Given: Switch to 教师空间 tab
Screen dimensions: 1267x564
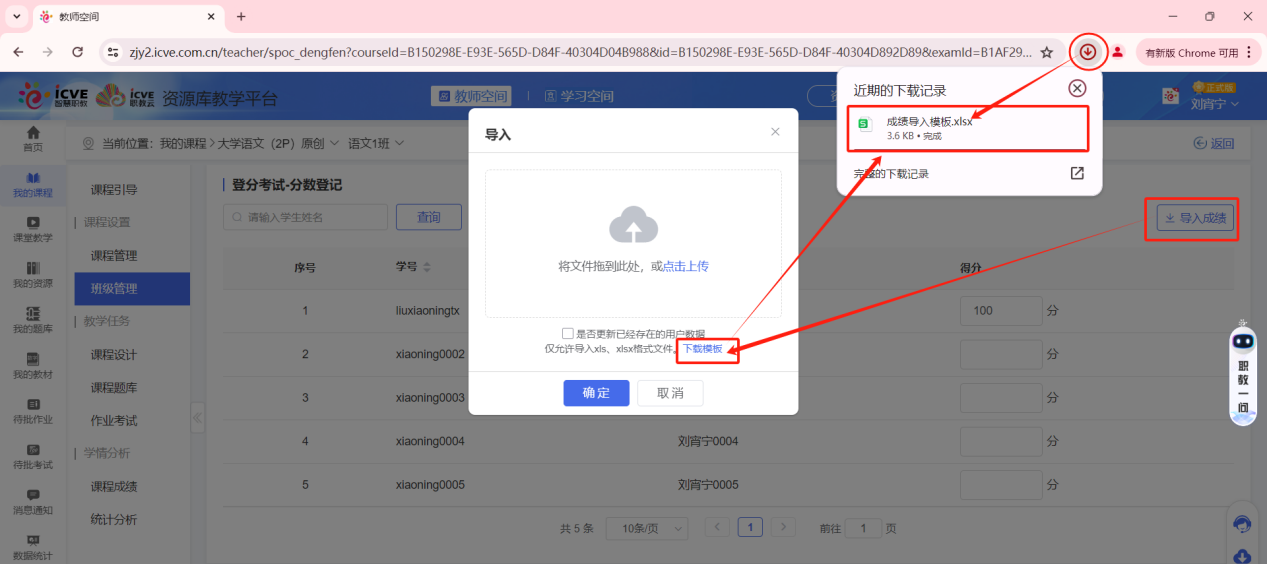Looking at the screenshot, I should point(471,96).
